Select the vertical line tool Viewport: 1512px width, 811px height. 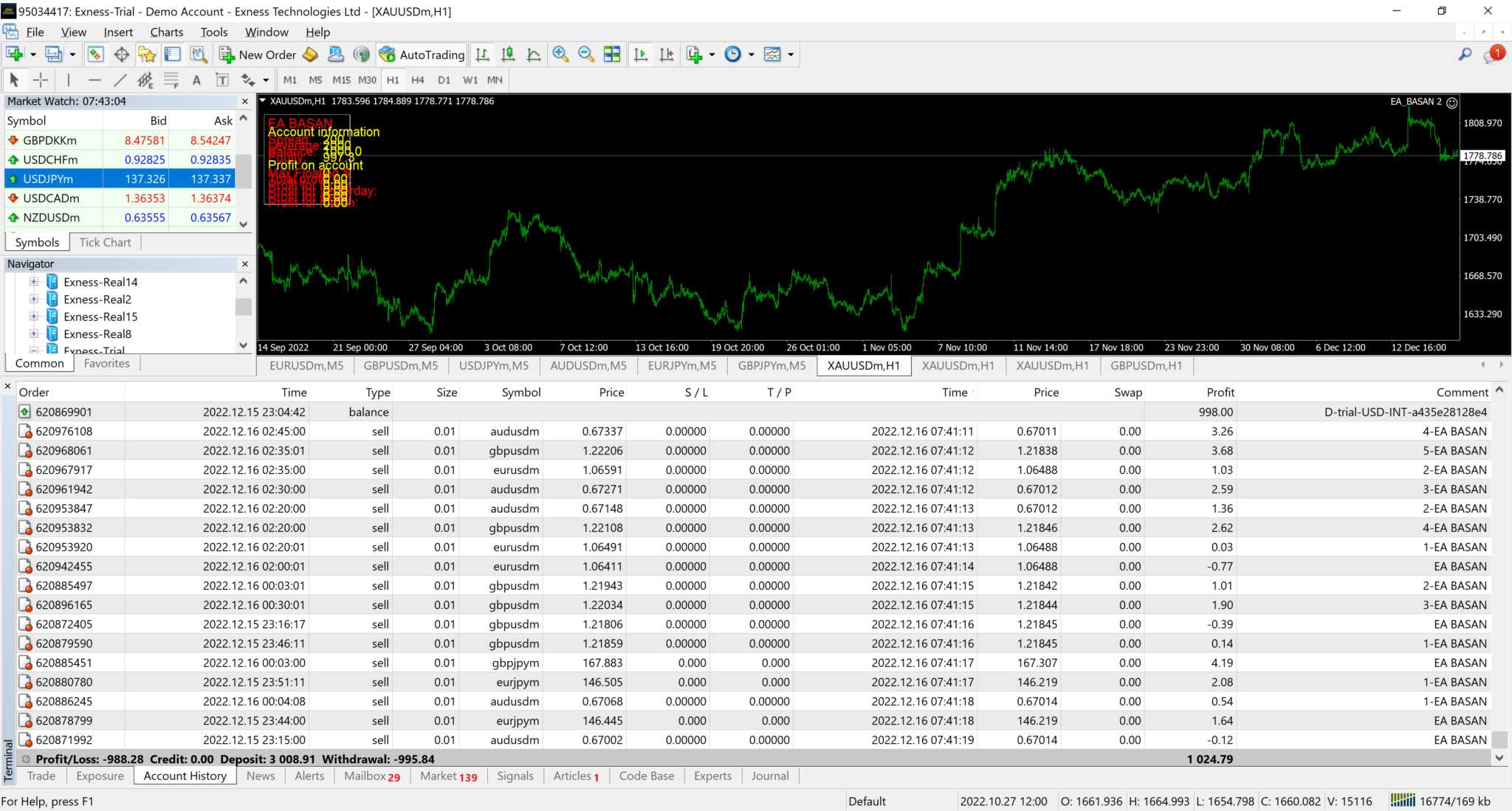69,80
